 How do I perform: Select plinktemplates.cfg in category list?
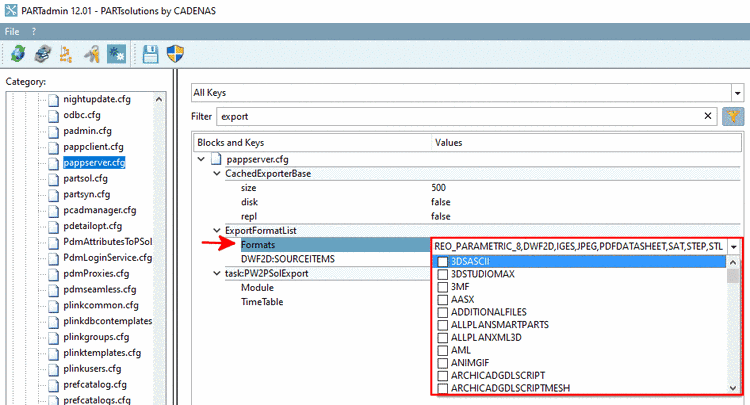click(102, 353)
